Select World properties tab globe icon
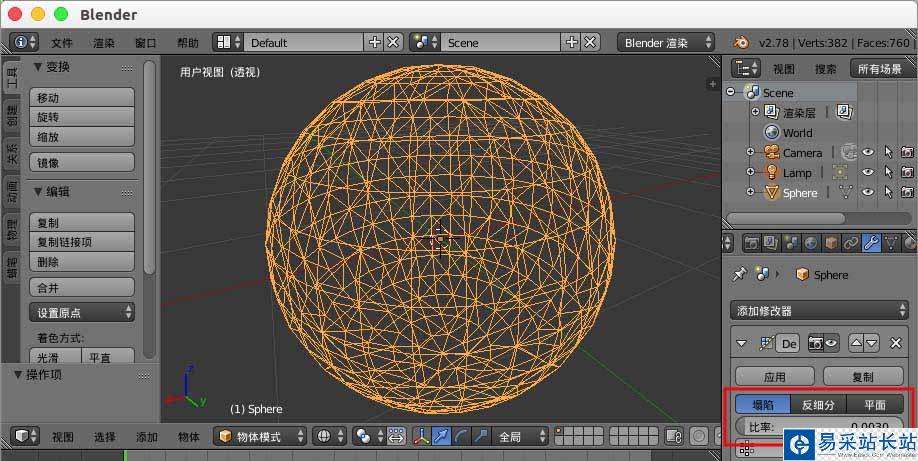The image size is (918, 461). click(811, 243)
